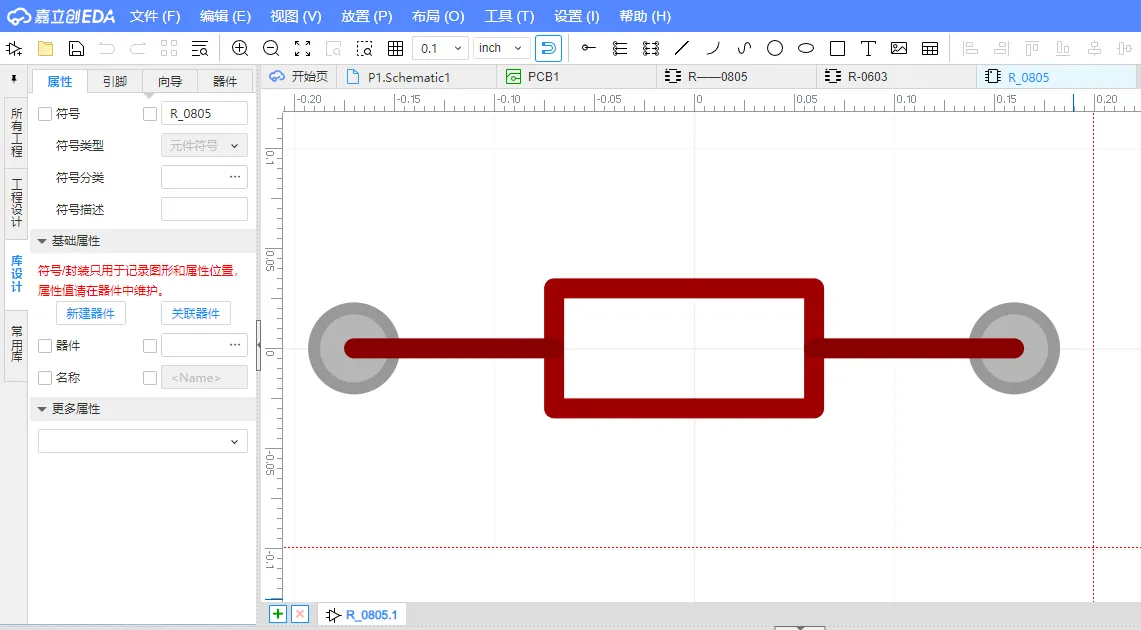
Task: Tick the 名称 label checkbox
Action: click(45, 378)
